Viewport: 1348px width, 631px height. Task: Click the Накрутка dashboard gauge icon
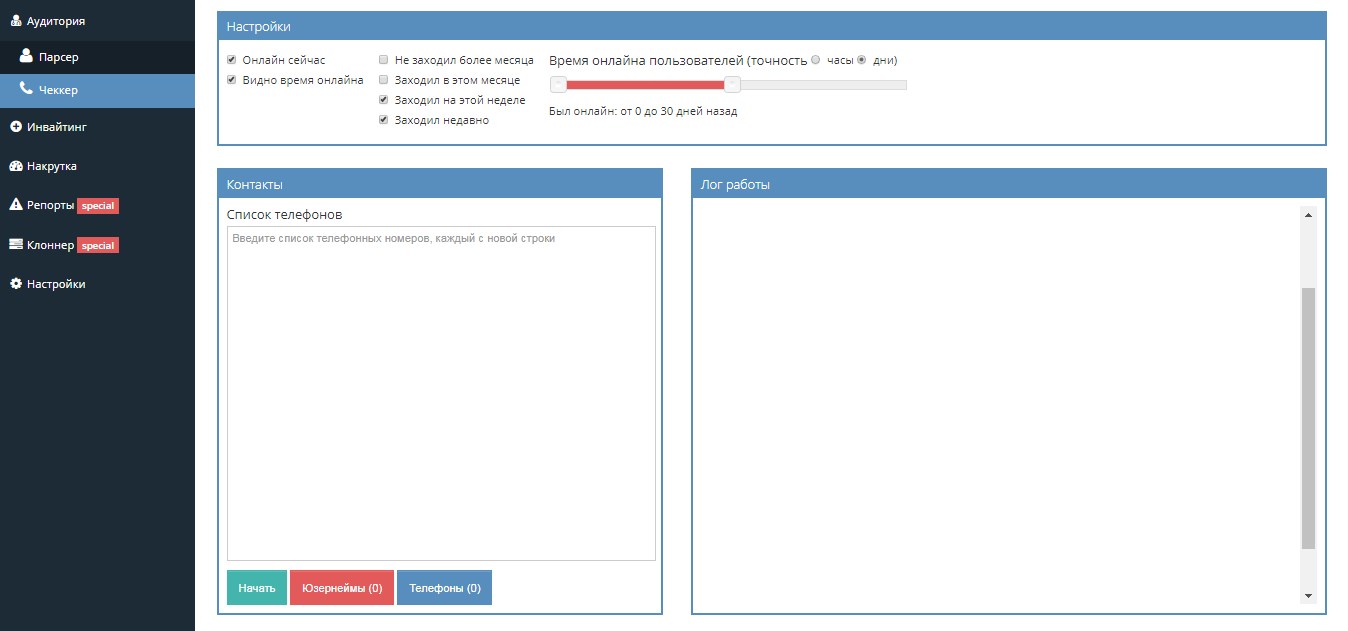click(x=15, y=166)
